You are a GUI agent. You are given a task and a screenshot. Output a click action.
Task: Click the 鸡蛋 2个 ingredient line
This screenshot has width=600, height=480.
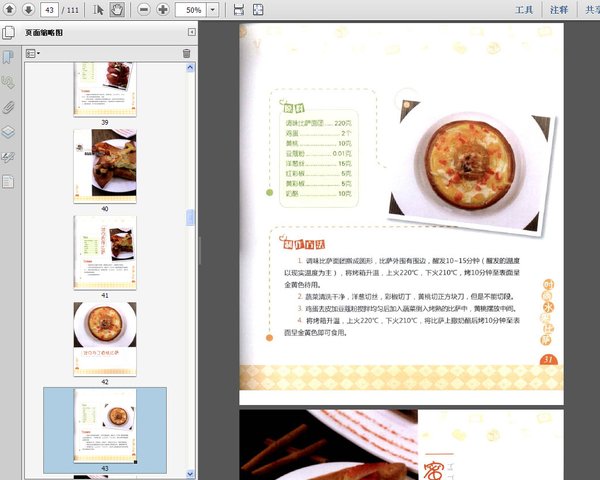[318, 133]
